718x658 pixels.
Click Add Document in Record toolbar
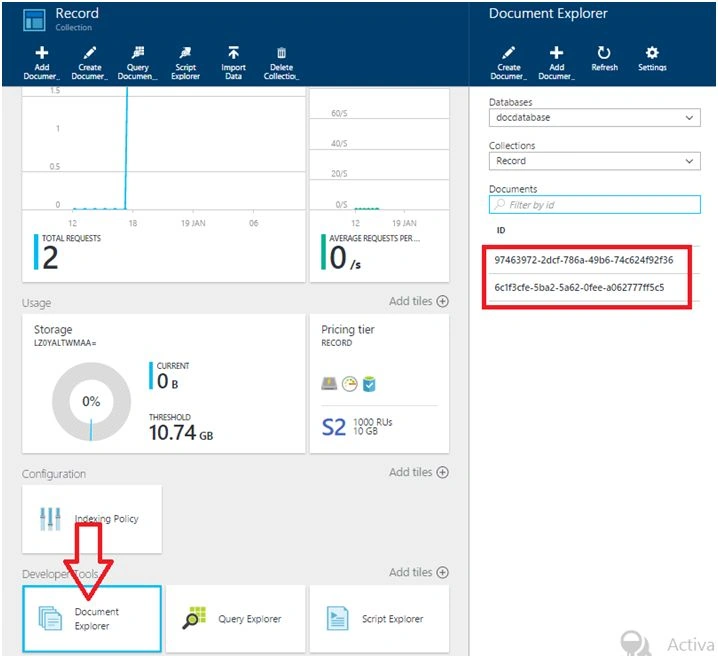[x=42, y=63]
